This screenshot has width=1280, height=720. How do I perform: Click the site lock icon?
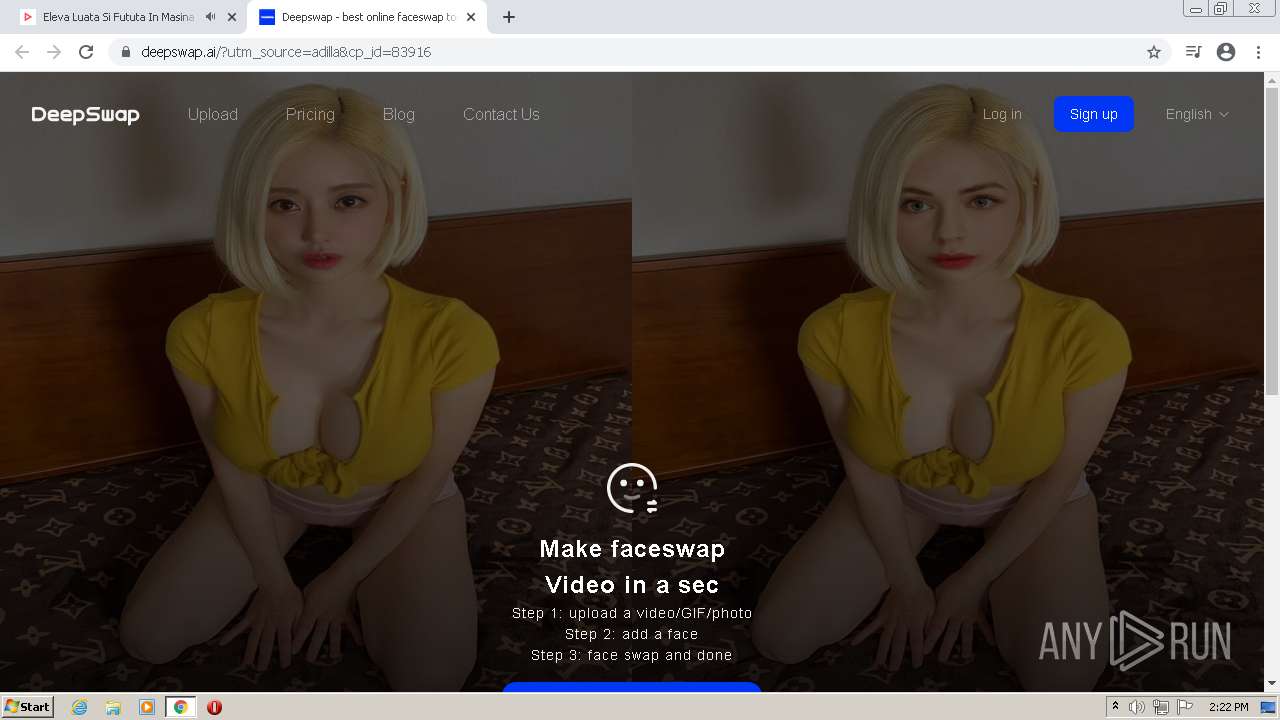126,52
